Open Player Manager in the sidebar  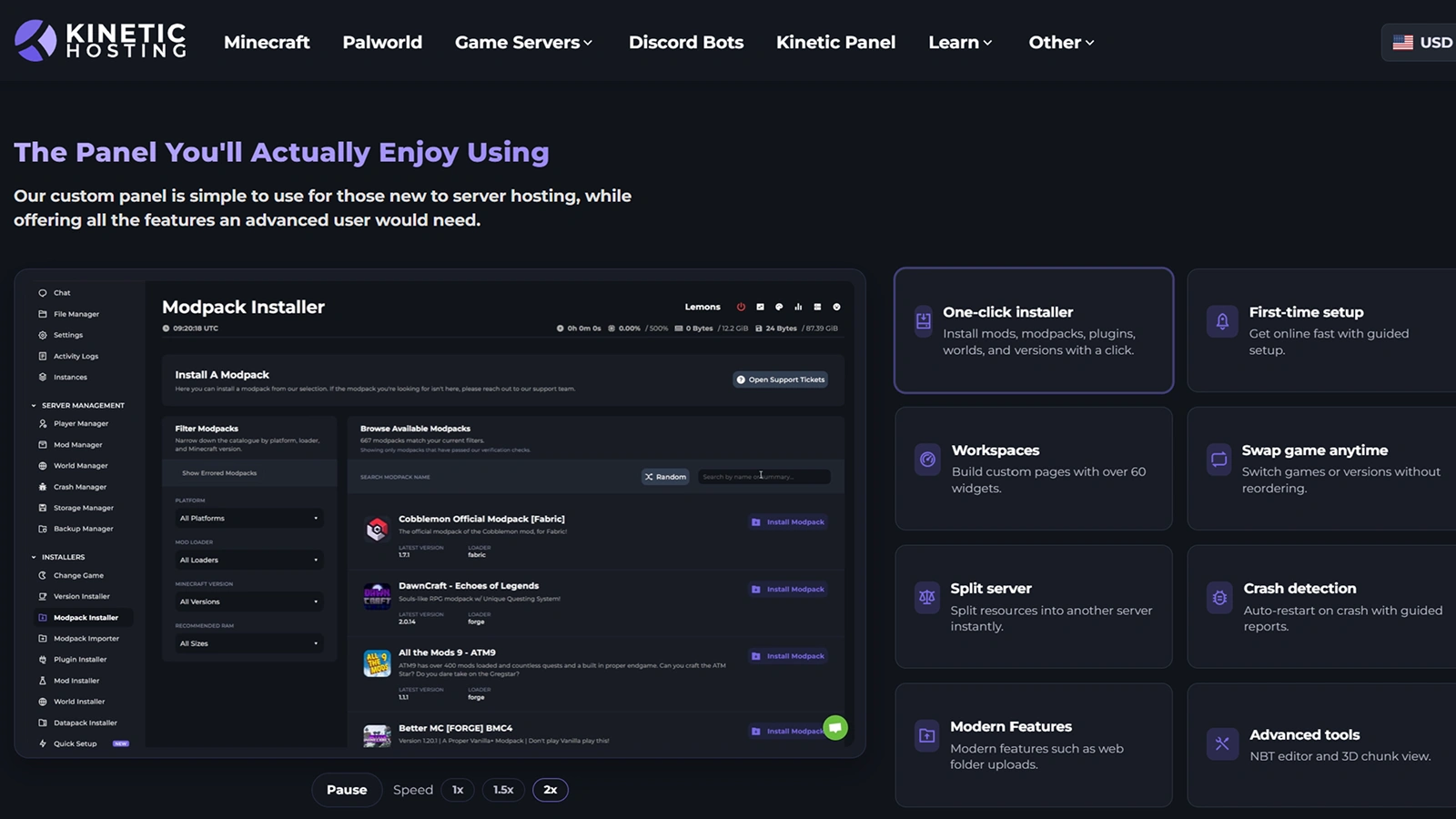pos(74,423)
